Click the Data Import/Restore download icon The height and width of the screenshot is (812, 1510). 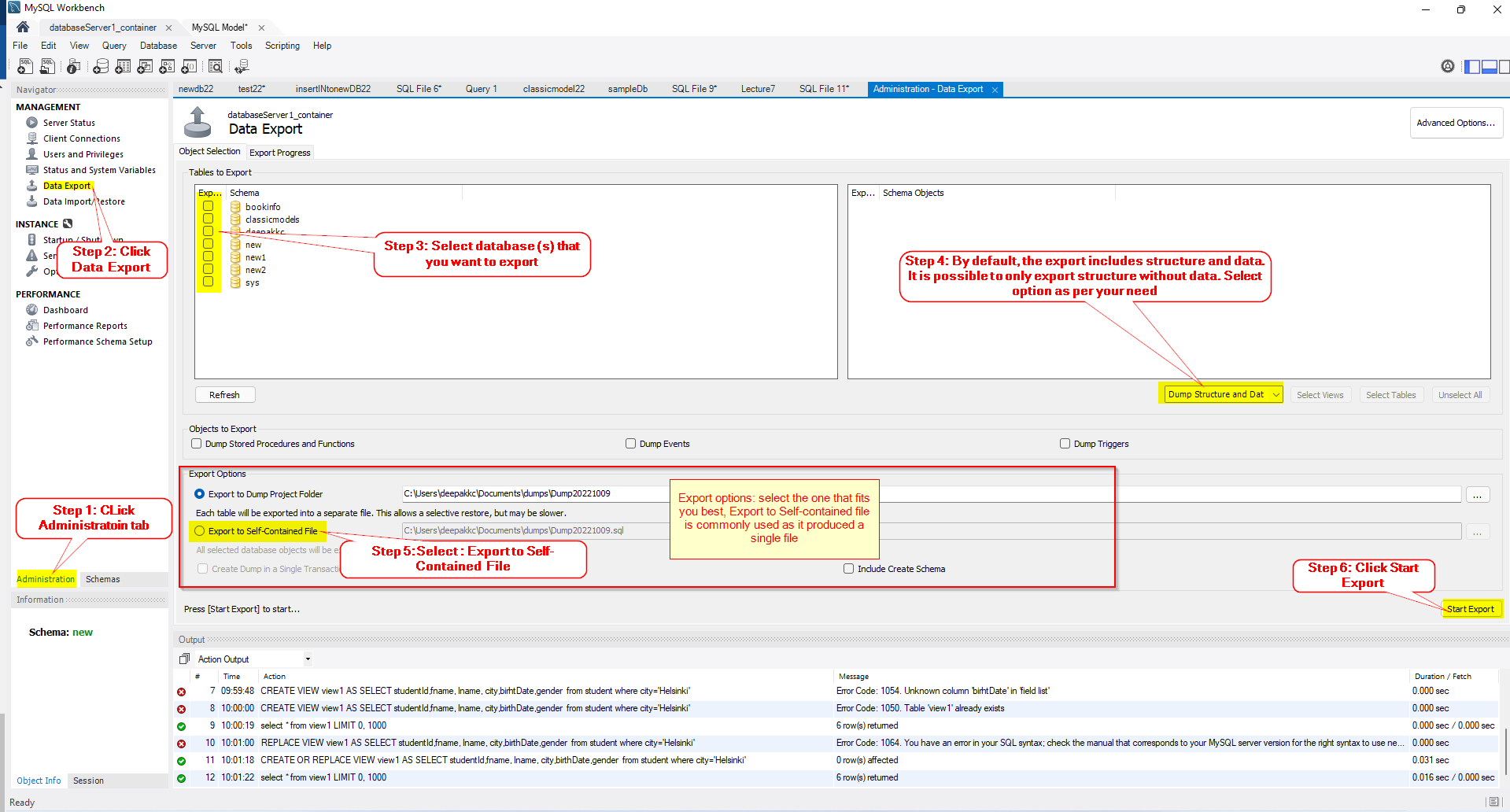(x=32, y=201)
